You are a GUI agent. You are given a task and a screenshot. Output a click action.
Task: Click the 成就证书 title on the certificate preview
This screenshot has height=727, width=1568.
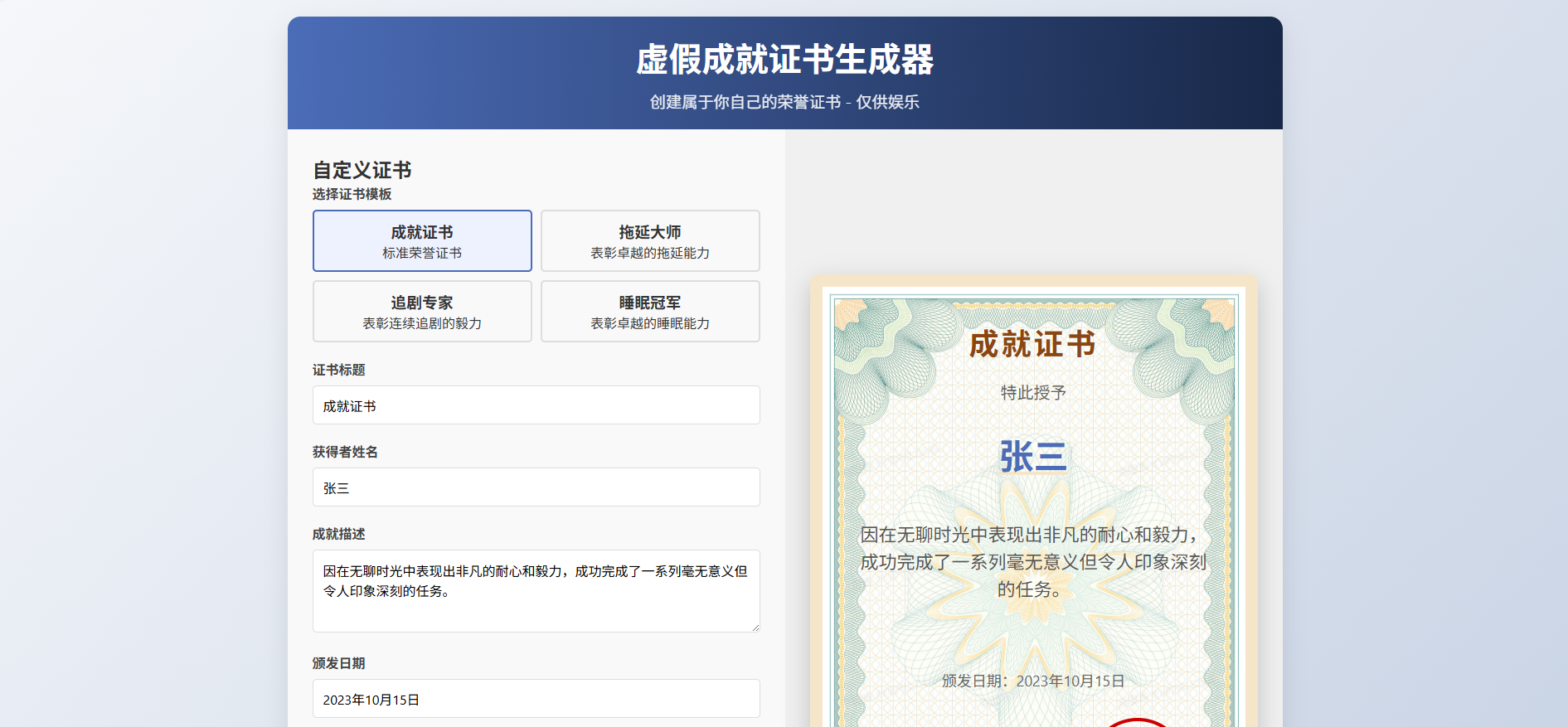(x=1033, y=344)
